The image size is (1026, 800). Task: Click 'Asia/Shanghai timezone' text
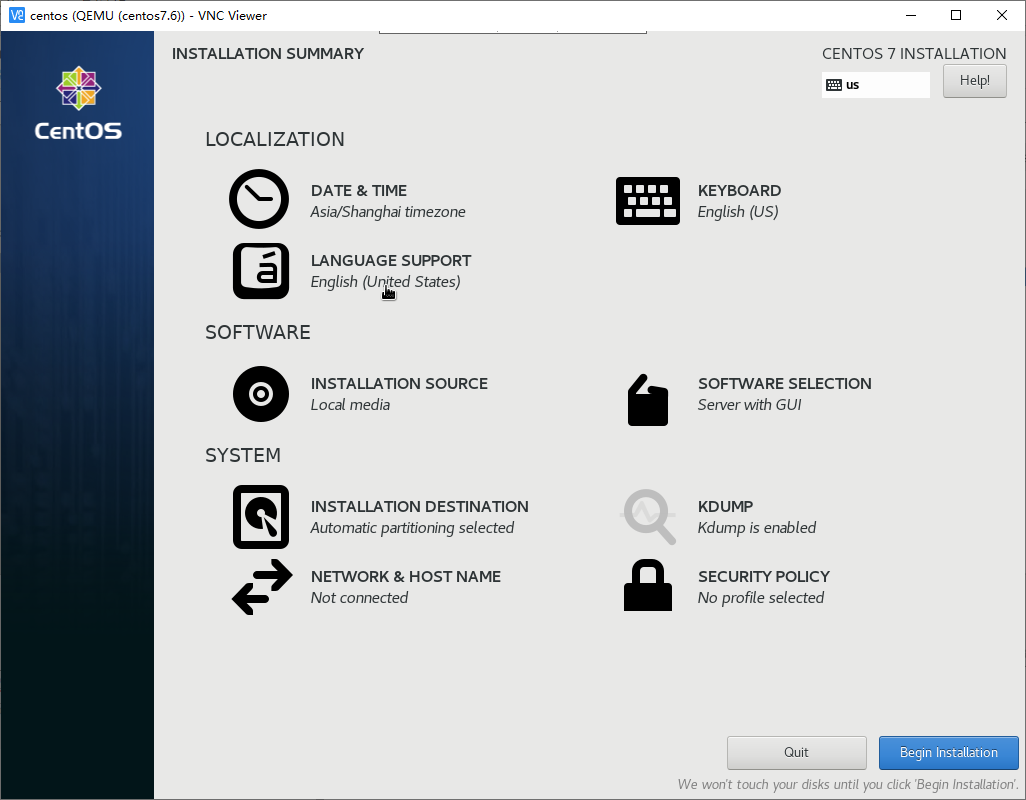click(388, 212)
